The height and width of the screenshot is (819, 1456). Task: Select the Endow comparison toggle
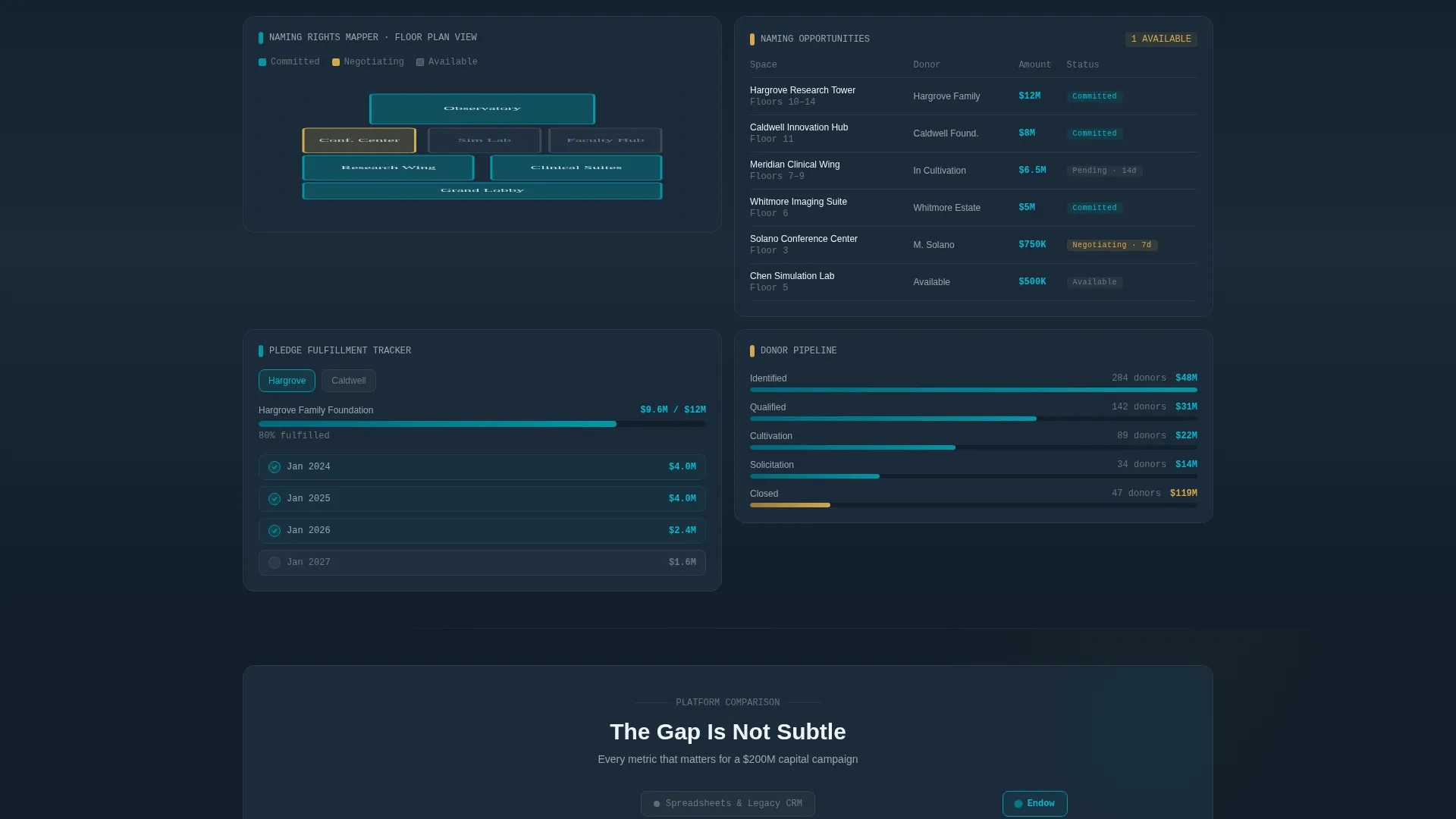(x=1035, y=804)
